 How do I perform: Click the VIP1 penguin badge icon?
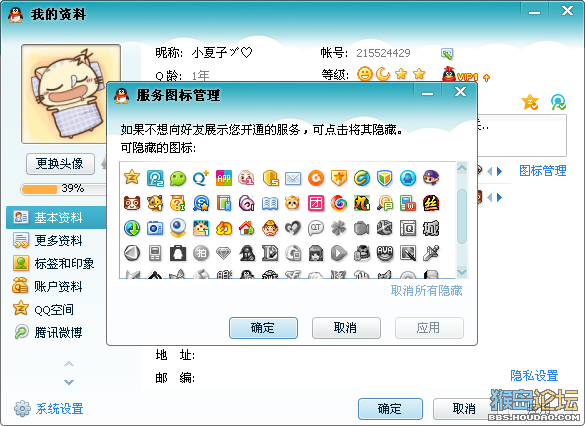pos(461,75)
